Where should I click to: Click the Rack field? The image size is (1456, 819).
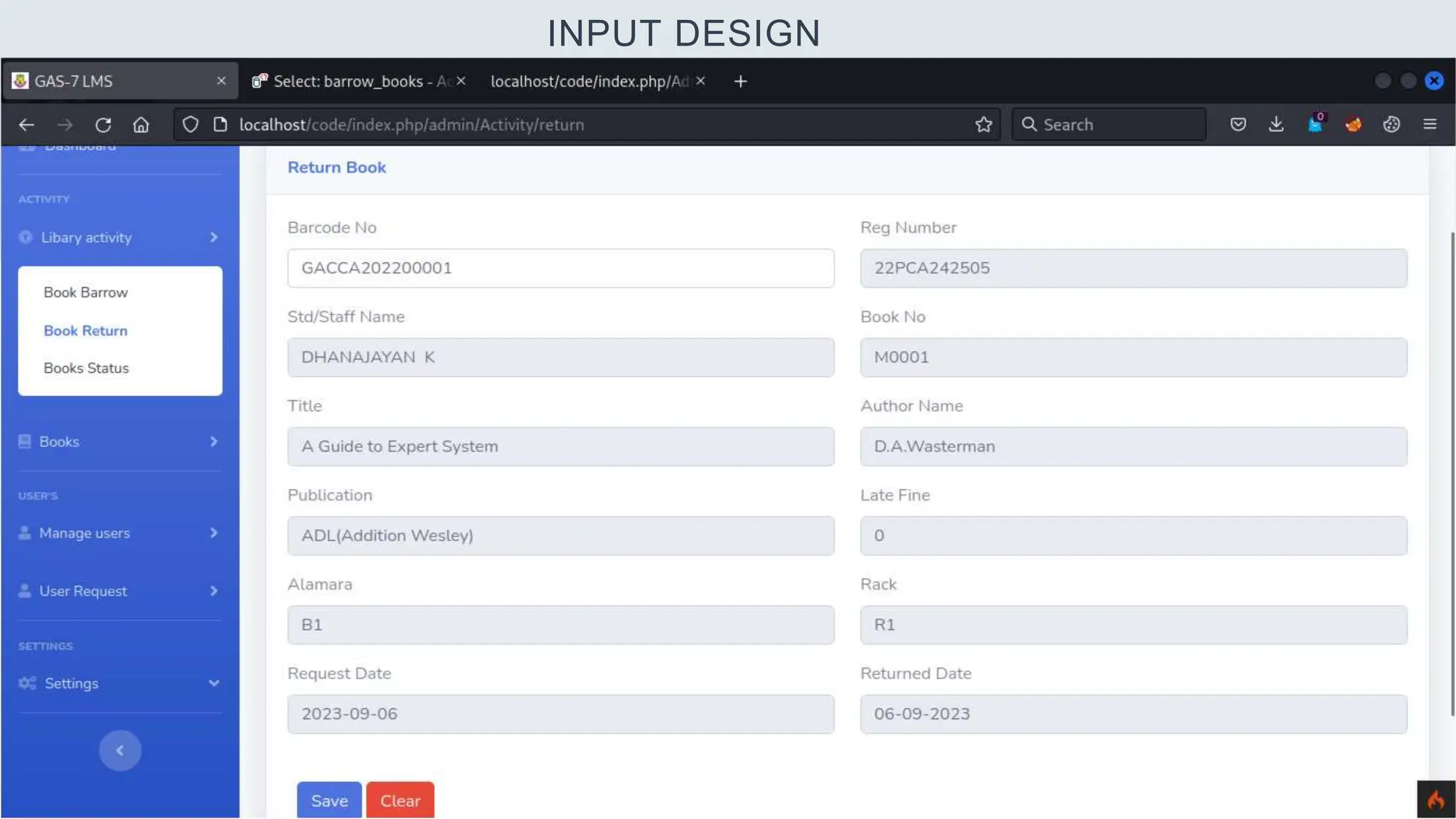1134,625
